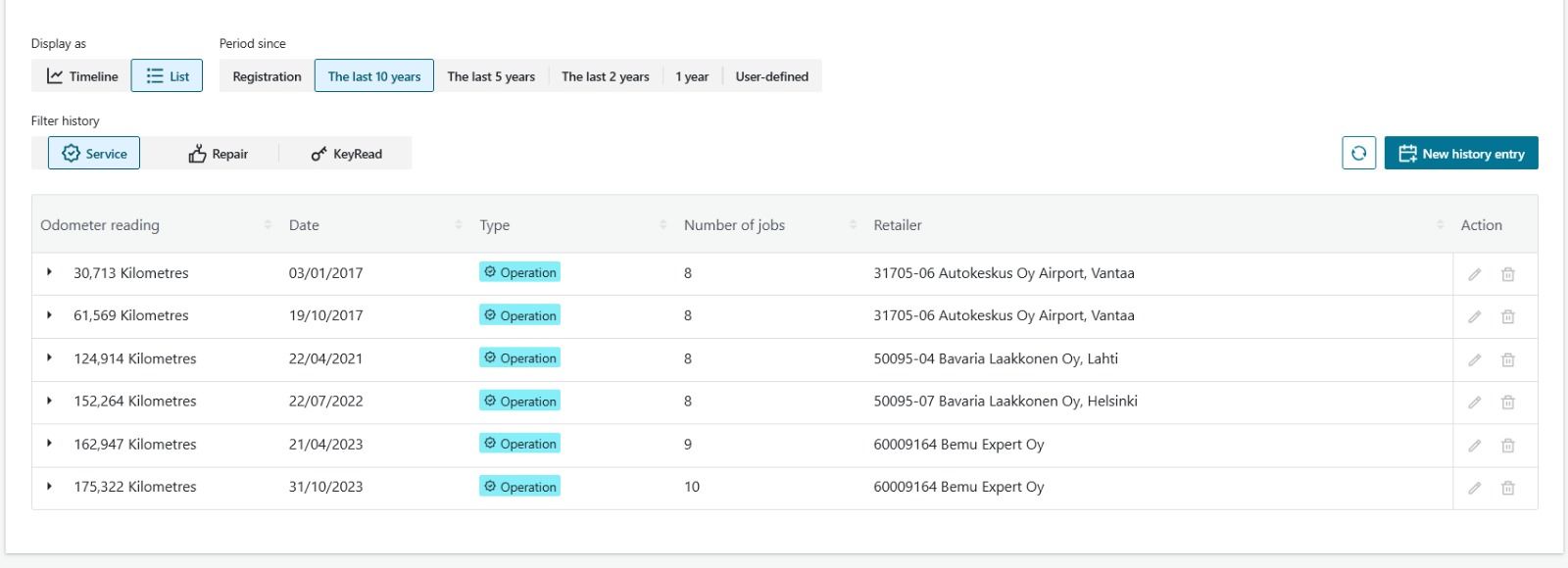The width and height of the screenshot is (1568, 568).
Task: Edit the 124,914 Kilometres entry pencil icon
Action: 1474,359
